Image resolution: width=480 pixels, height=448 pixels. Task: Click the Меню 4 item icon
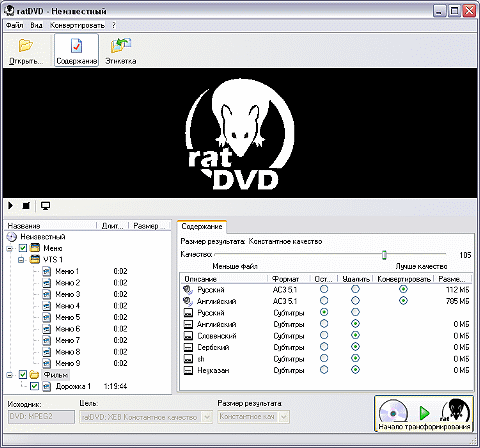click(x=47, y=306)
